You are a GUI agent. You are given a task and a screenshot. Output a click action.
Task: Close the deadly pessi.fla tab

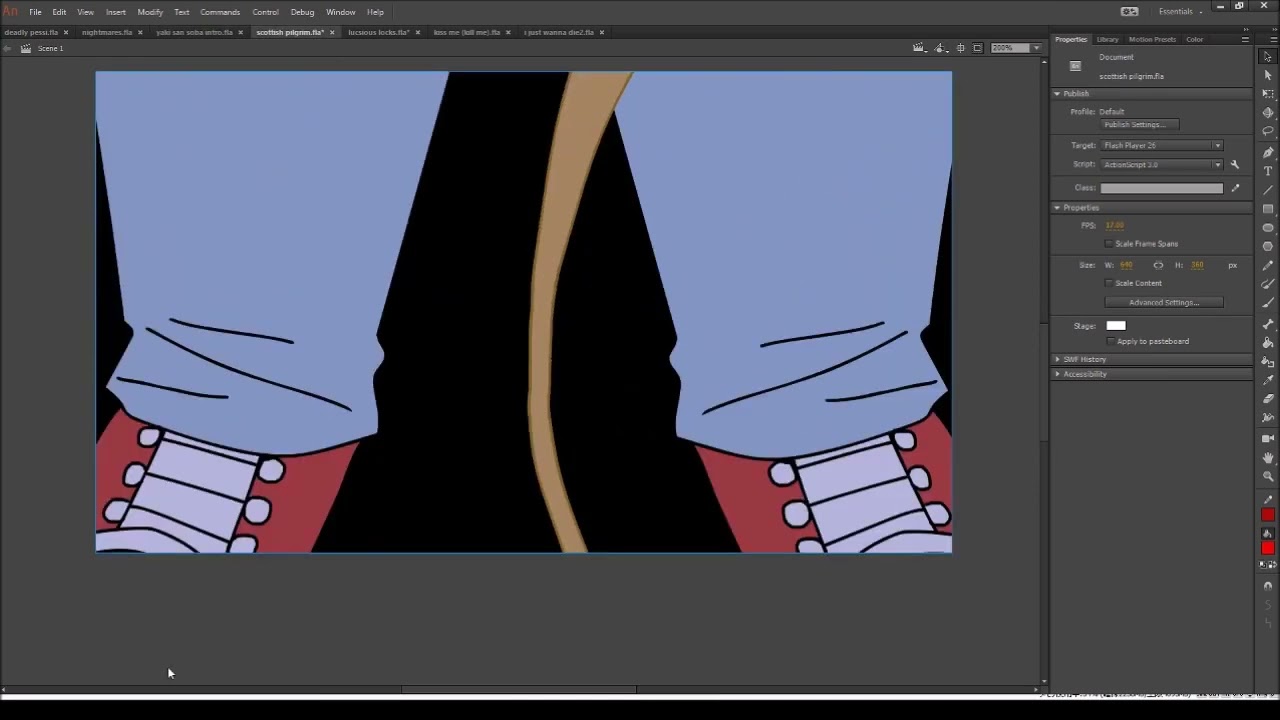tap(66, 32)
